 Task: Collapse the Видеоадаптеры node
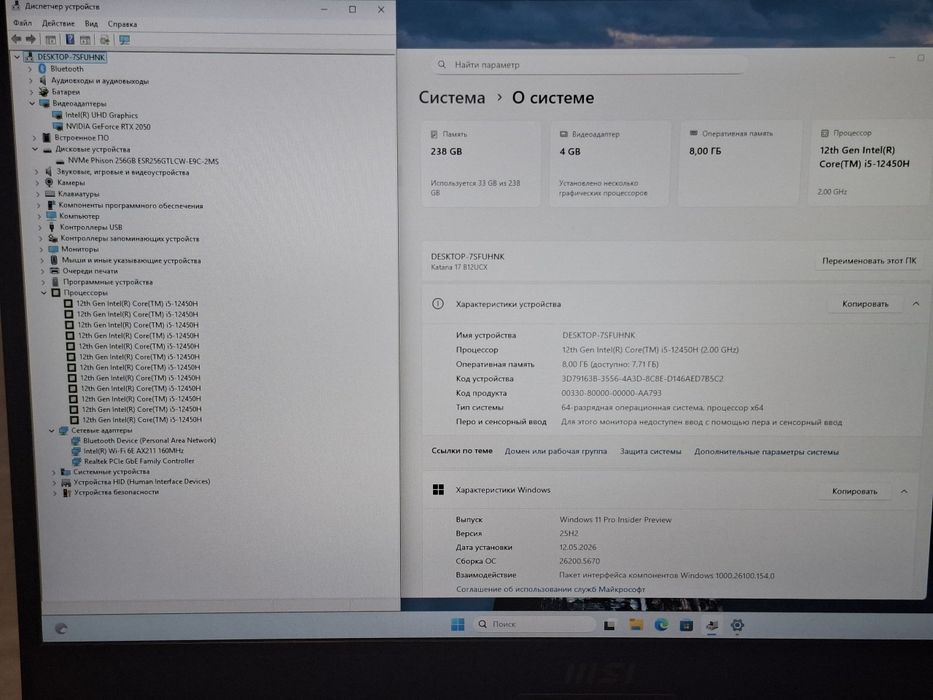tap(32, 104)
